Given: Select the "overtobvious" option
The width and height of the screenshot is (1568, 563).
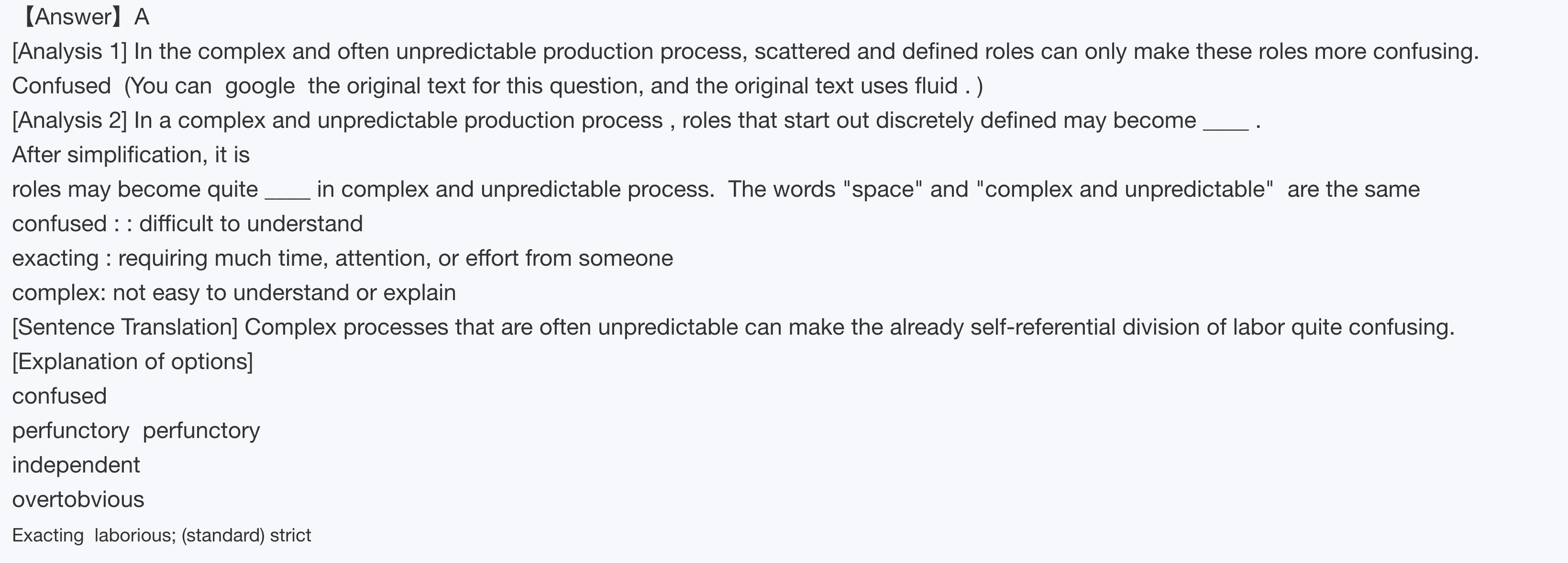Looking at the screenshot, I should (78, 500).
